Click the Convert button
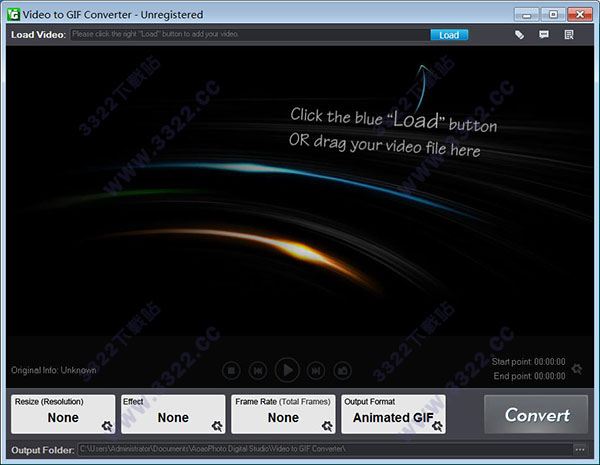The height and width of the screenshot is (465, 600). 536,414
